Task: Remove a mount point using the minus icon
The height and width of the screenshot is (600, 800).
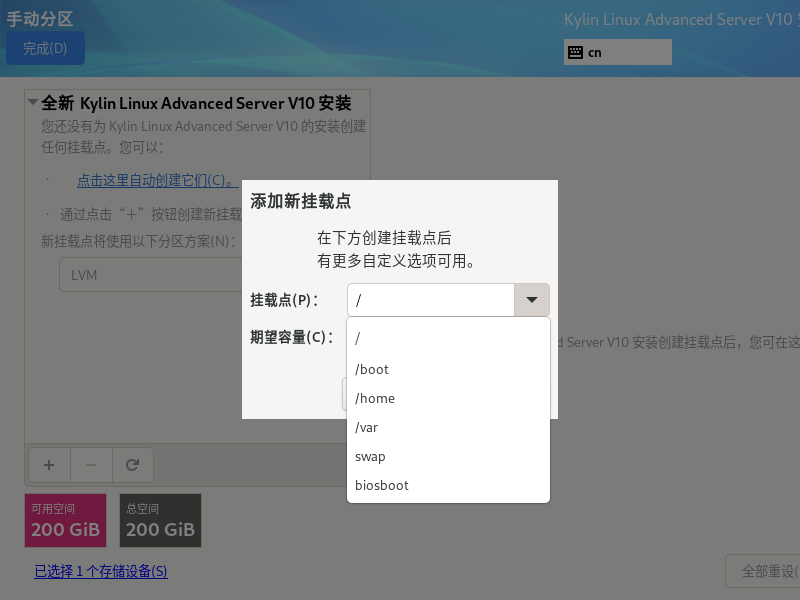Action: tap(90, 465)
